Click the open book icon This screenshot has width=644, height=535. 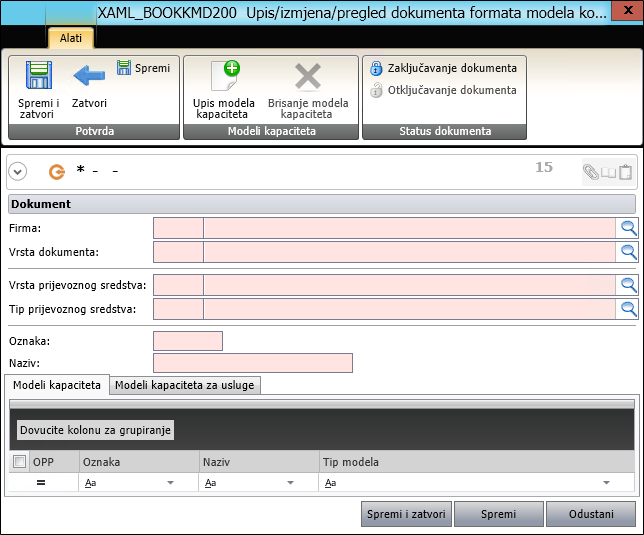point(608,172)
